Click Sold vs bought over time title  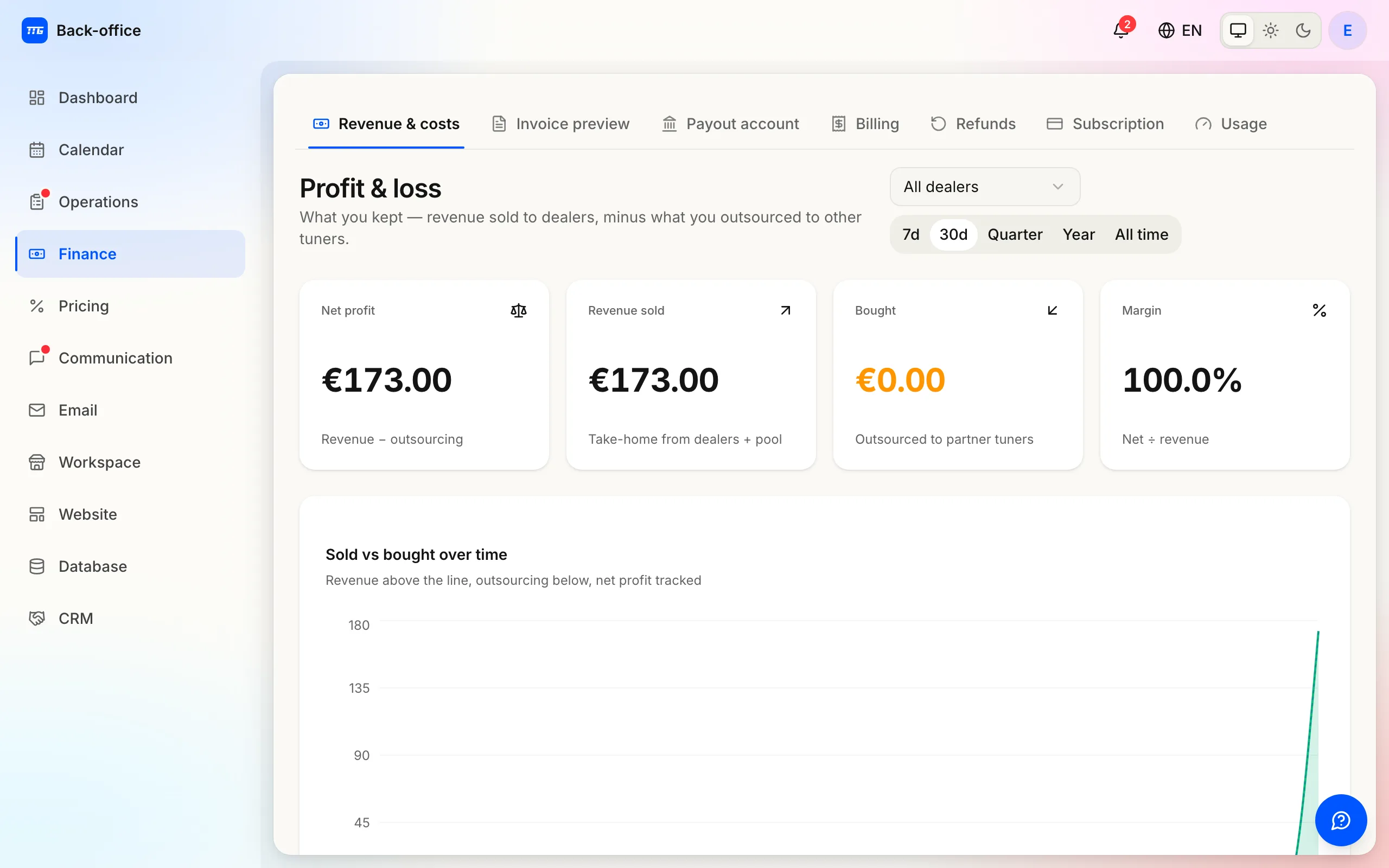(416, 554)
